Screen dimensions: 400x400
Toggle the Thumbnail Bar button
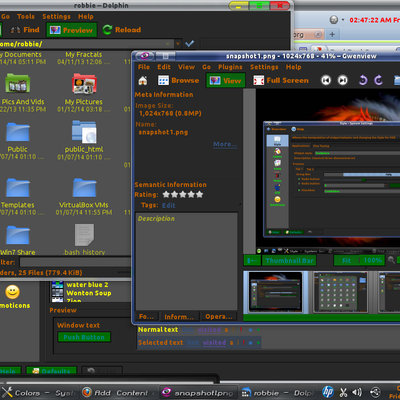[289, 261]
